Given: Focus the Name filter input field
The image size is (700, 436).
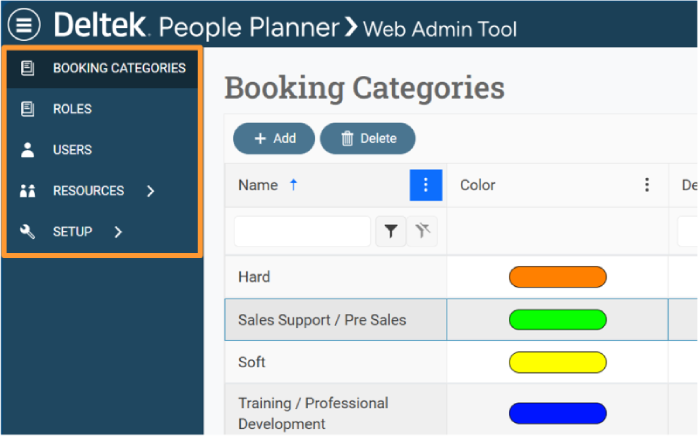Looking at the screenshot, I should 302,231.
